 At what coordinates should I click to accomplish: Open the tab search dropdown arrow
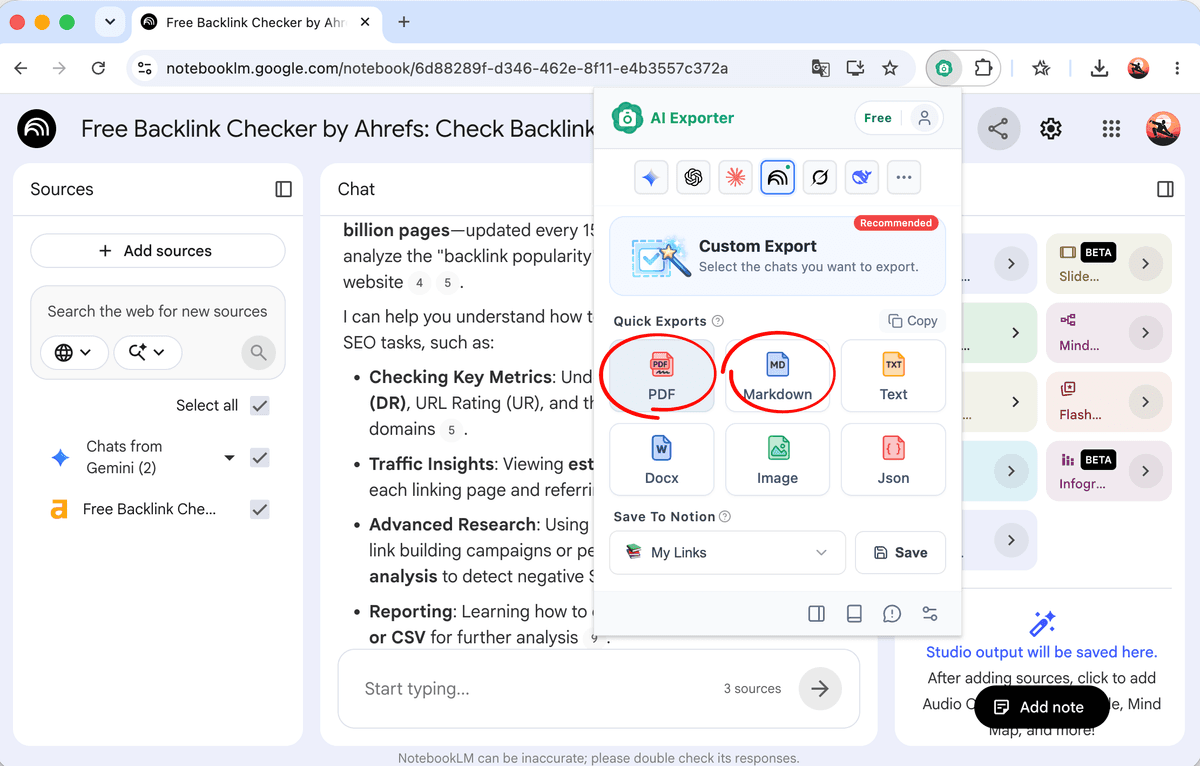point(109,22)
